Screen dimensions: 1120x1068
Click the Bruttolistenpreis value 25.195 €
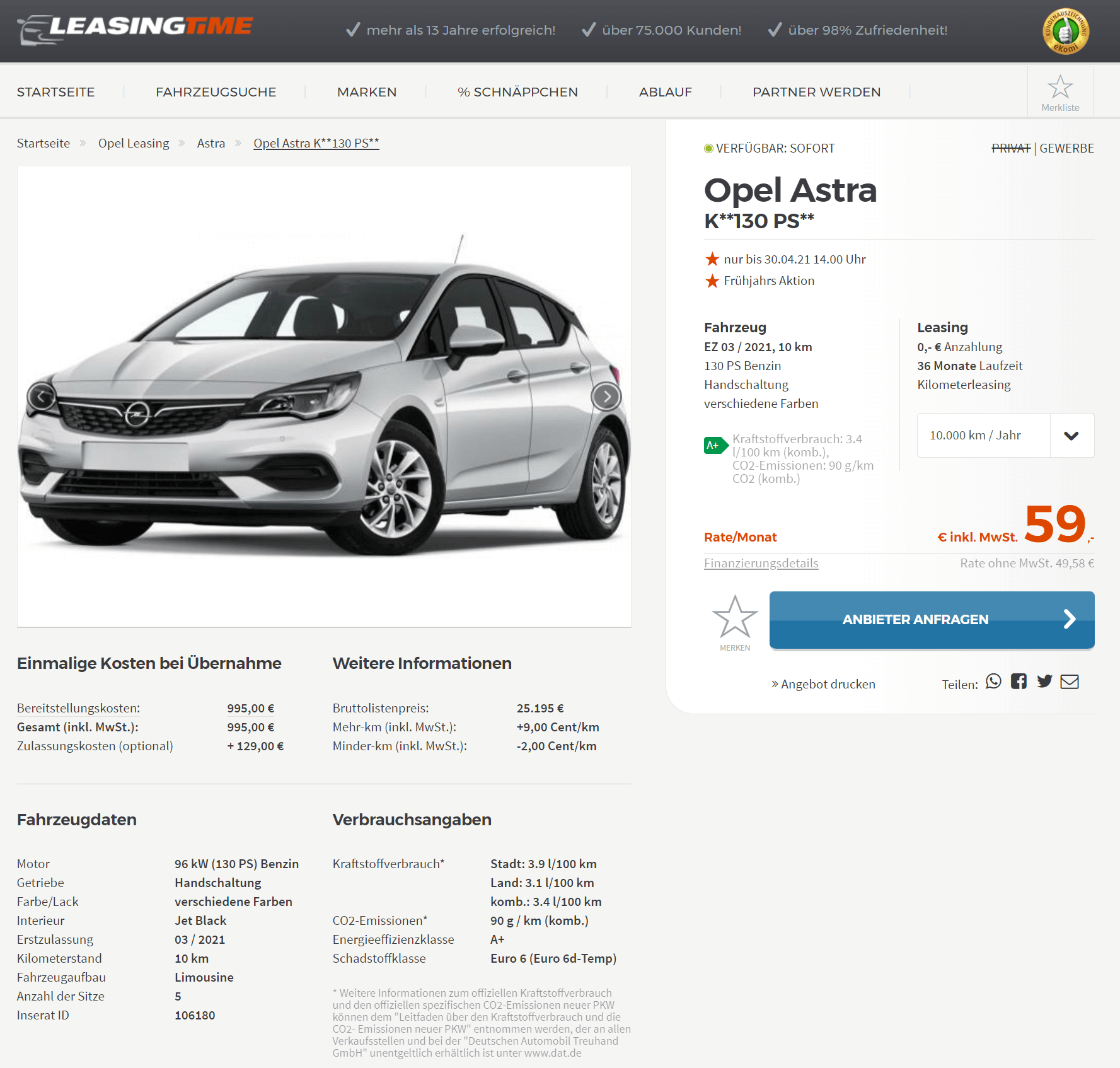click(540, 708)
